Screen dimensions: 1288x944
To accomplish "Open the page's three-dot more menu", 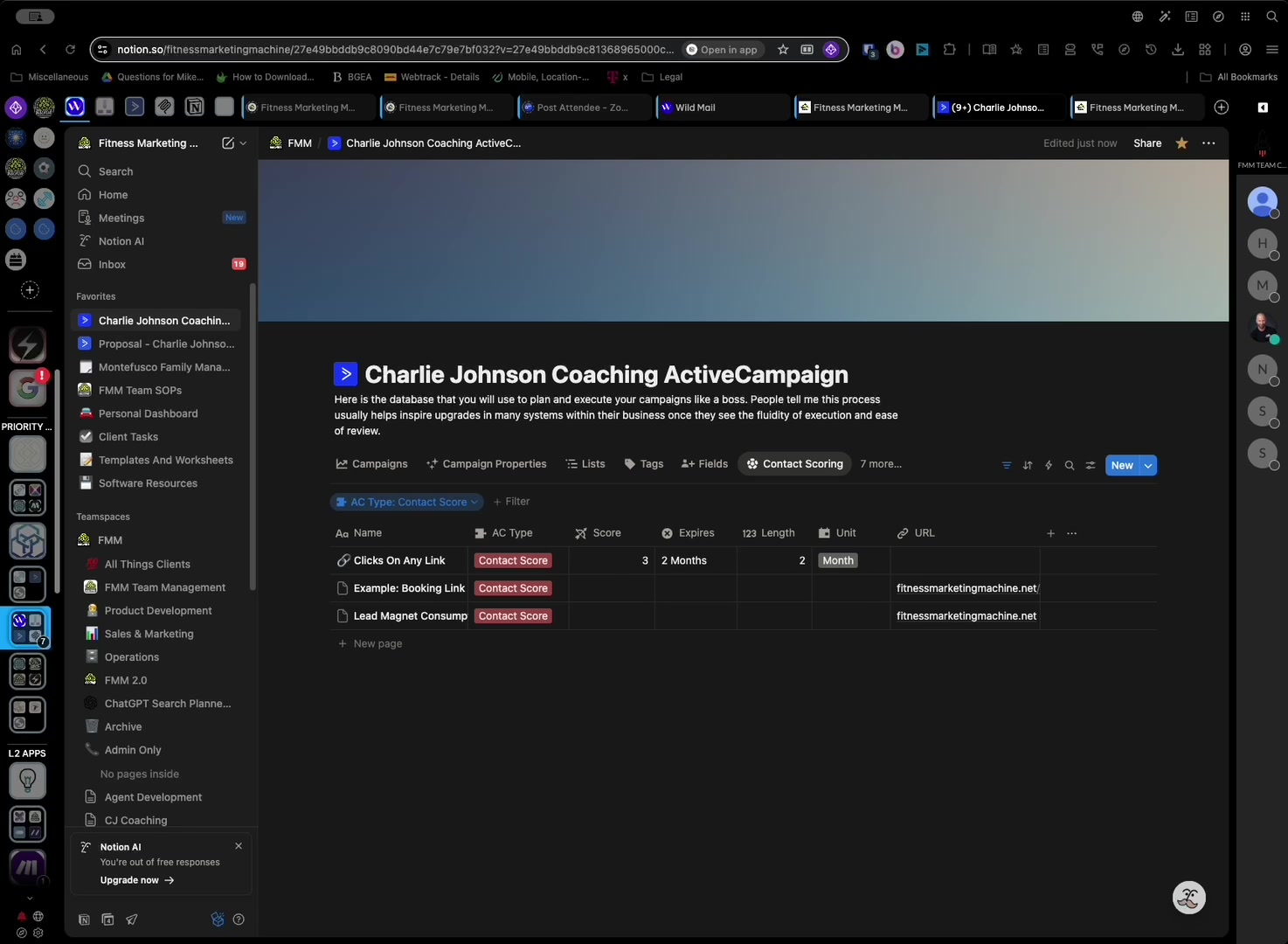I will pos(1208,143).
